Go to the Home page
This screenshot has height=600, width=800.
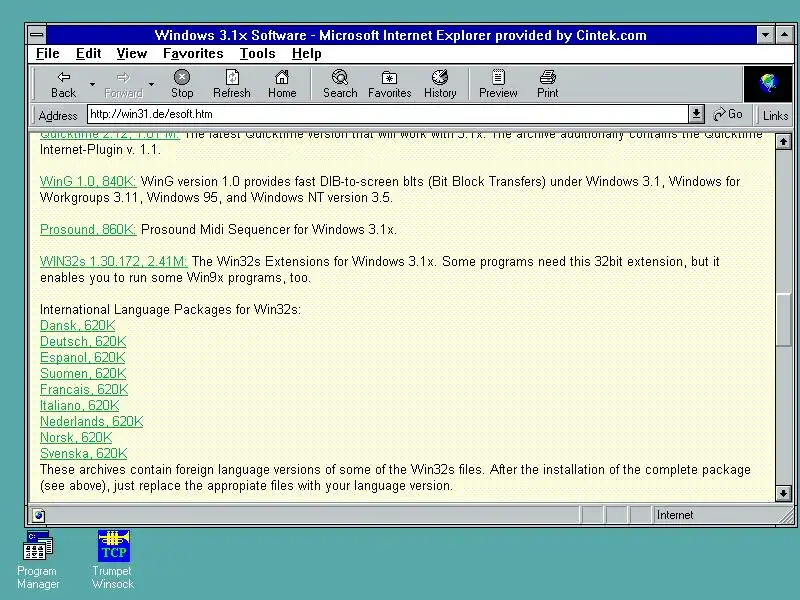point(282,84)
